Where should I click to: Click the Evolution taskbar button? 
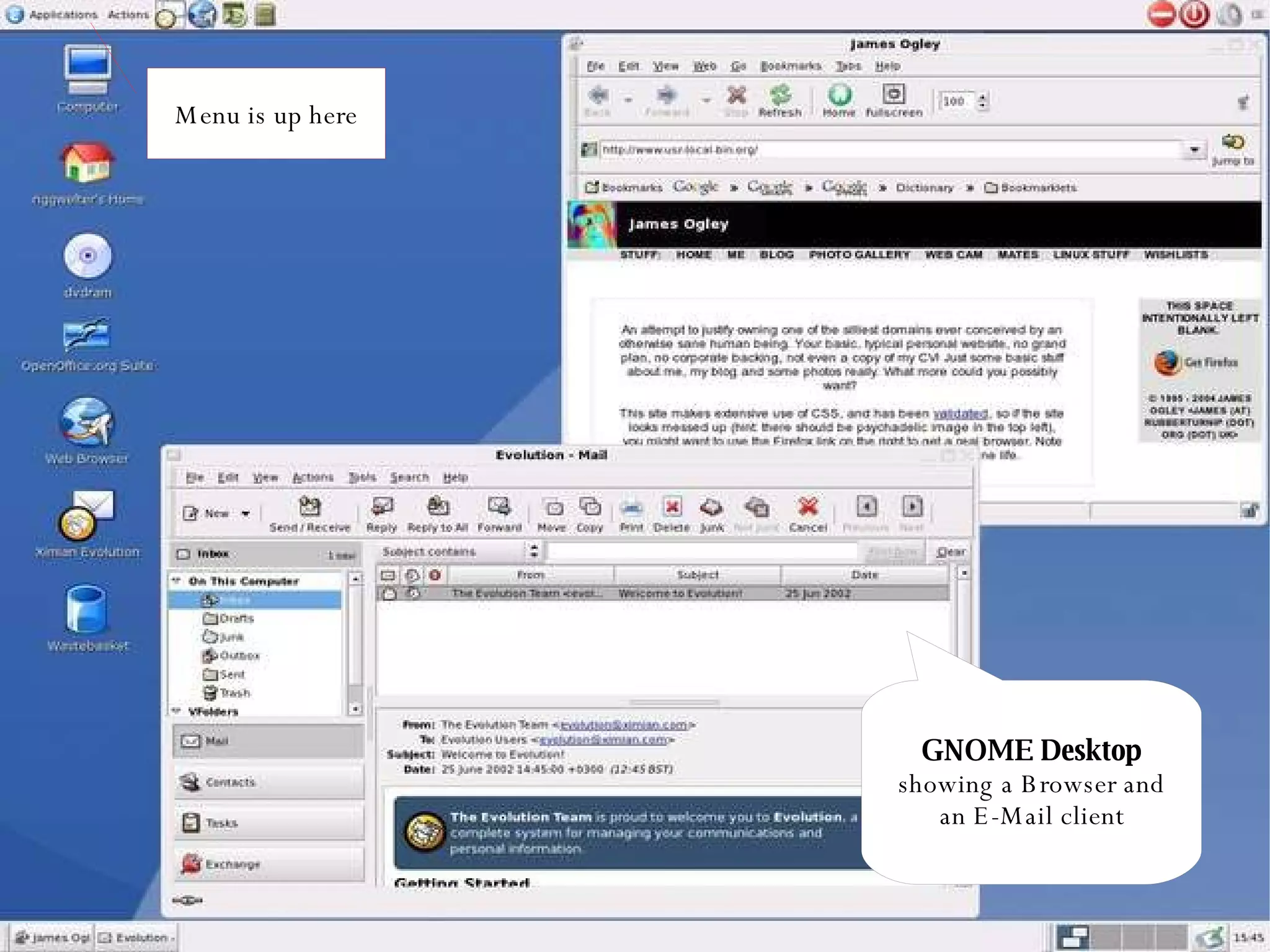(x=136, y=937)
